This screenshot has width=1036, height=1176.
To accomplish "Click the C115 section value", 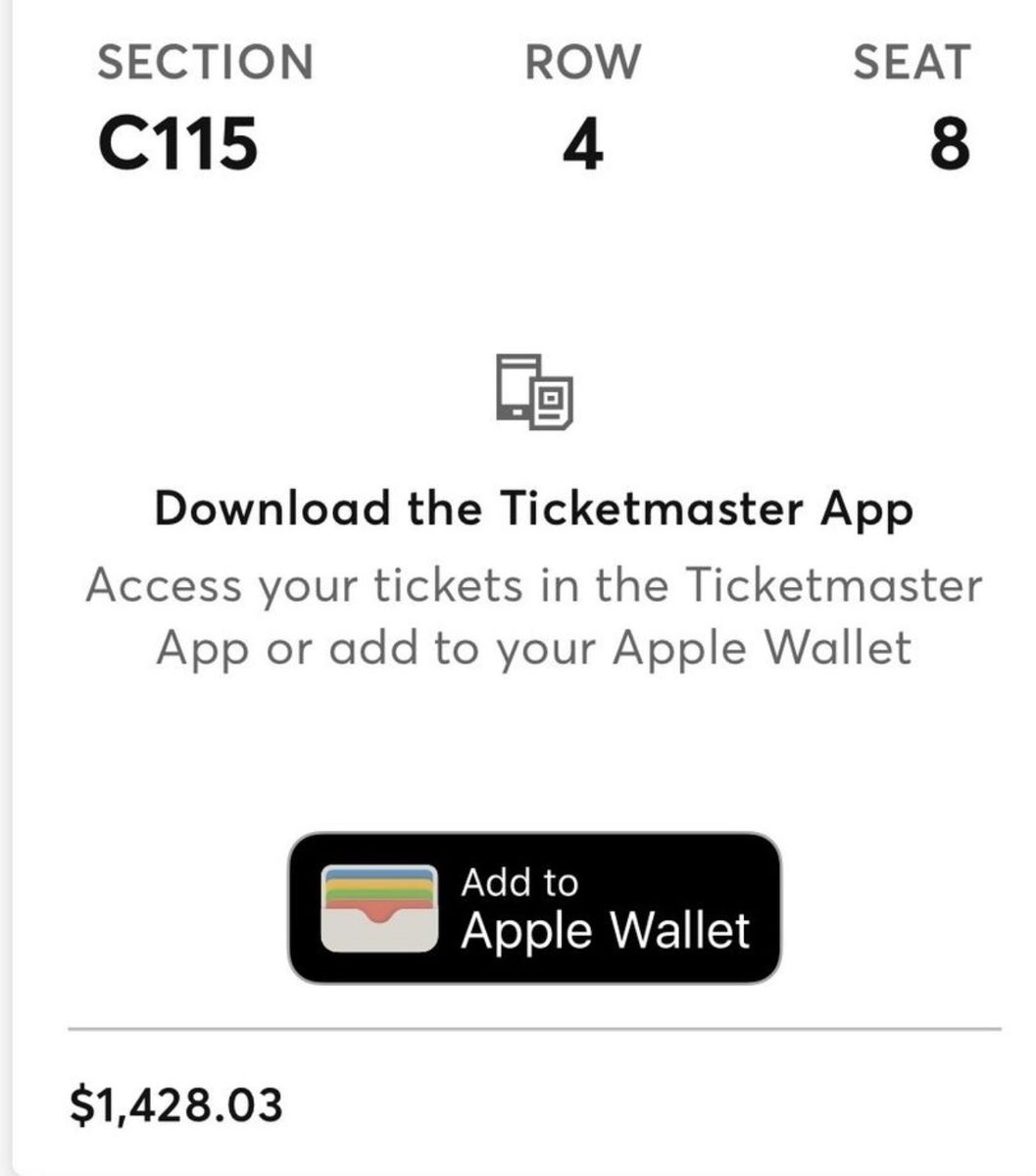I will (x=178, y=145).
